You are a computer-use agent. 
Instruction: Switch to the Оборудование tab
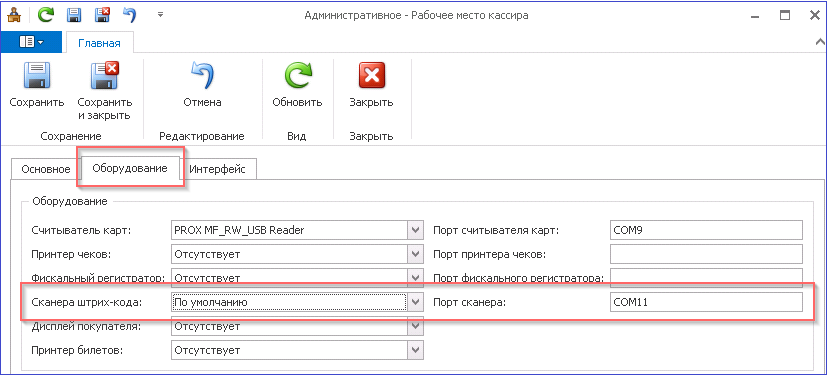[130, 168]
